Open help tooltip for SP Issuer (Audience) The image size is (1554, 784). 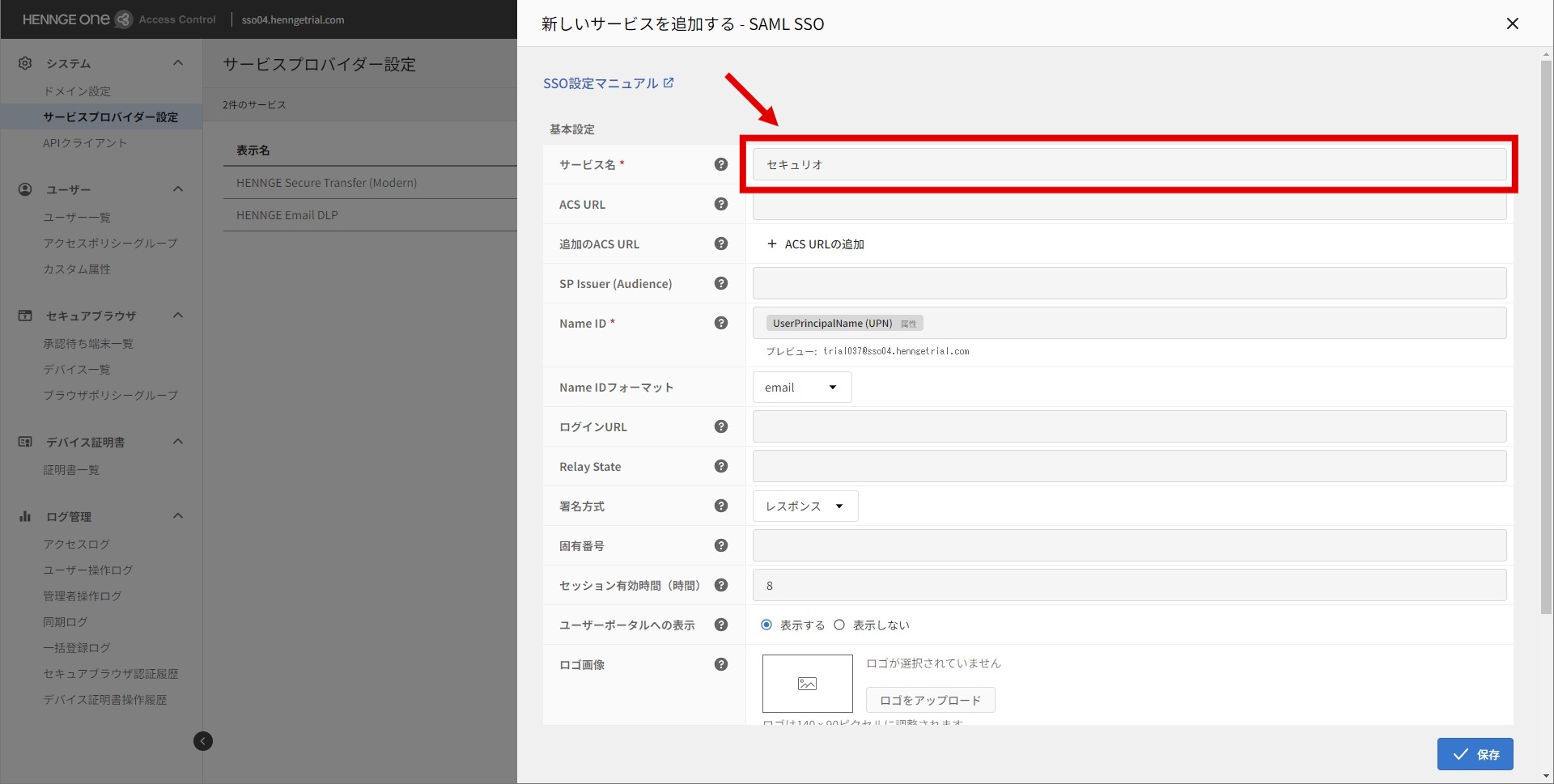tap(720, 283)
